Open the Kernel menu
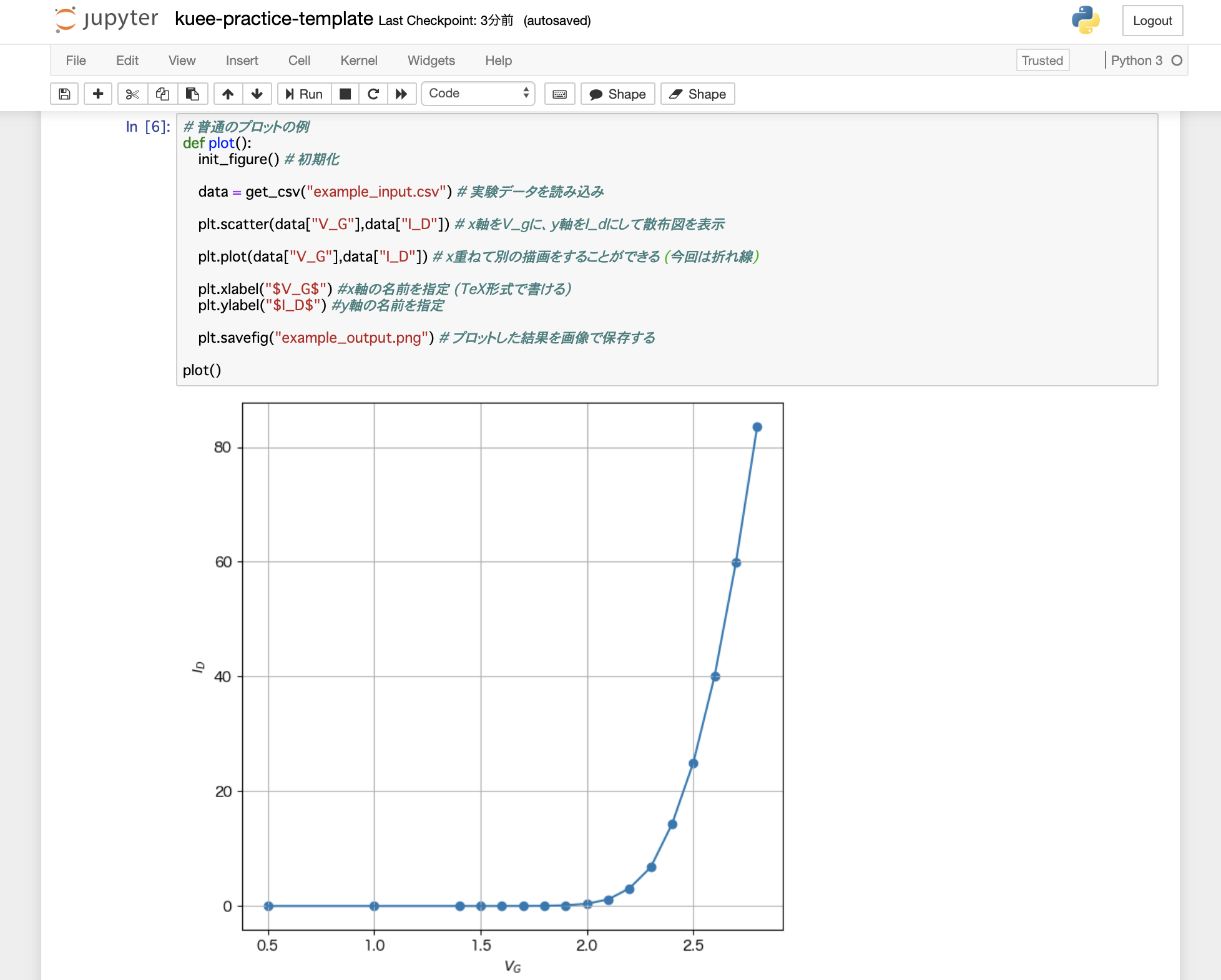Image resolution: width=1221 pixels, height=980 pixels. (358, 60)
